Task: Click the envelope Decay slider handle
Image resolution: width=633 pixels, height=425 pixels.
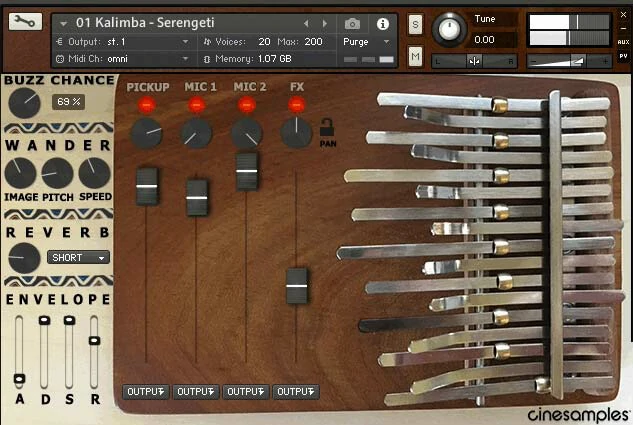Action: click(x=44, y=320)
